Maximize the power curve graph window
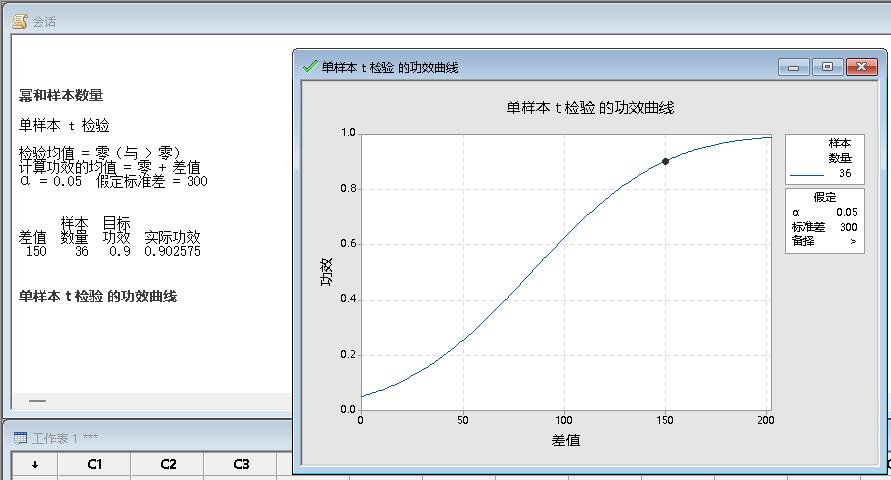 (x=827, y=67)
